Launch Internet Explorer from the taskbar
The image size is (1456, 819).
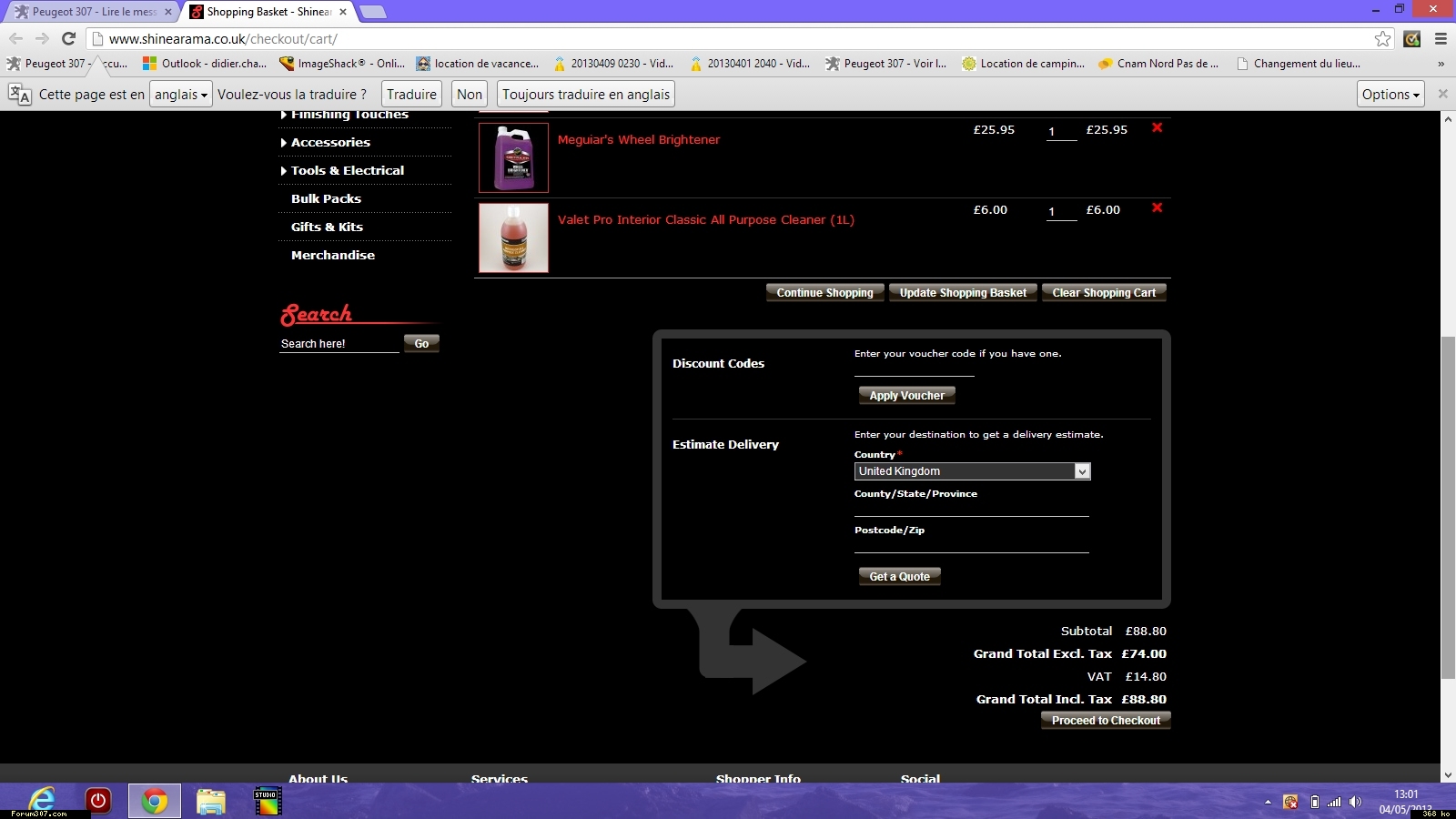(42, 801)
